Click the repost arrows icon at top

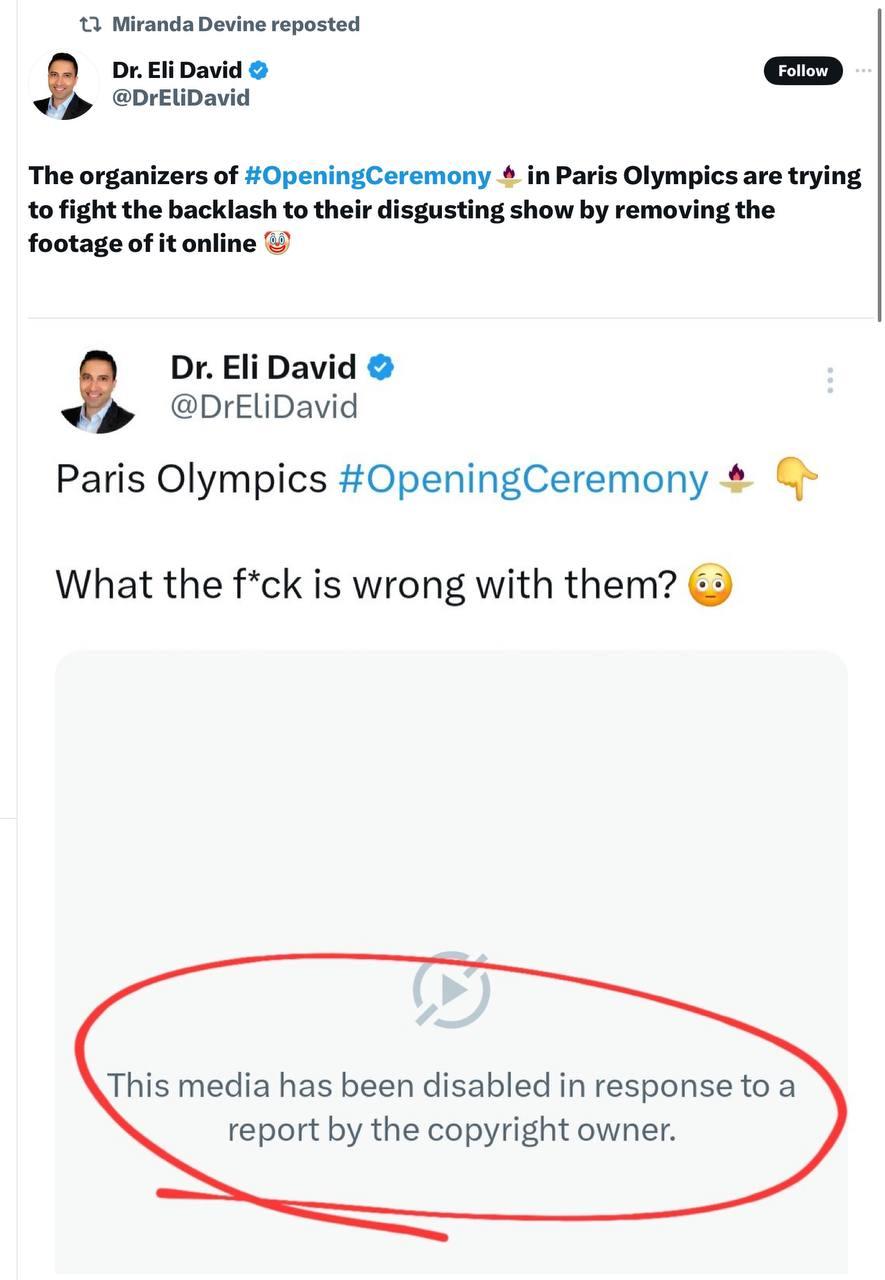tap(91, 24)
